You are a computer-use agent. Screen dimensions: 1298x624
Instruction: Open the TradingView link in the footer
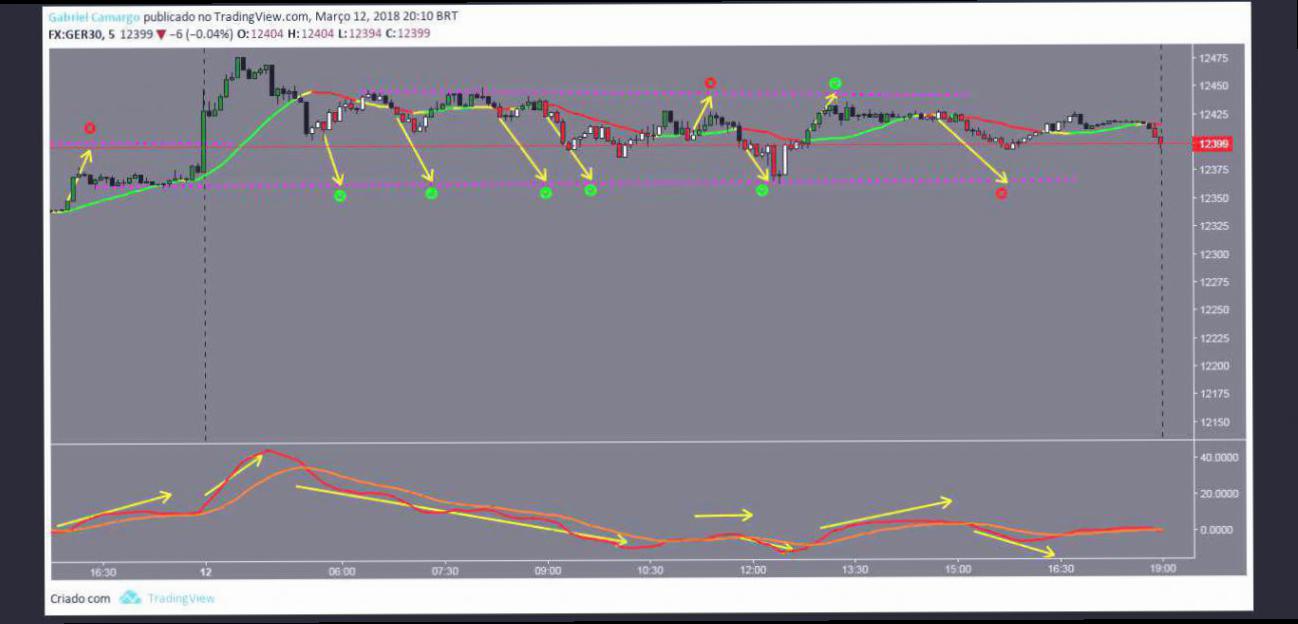tap(181, 598)
